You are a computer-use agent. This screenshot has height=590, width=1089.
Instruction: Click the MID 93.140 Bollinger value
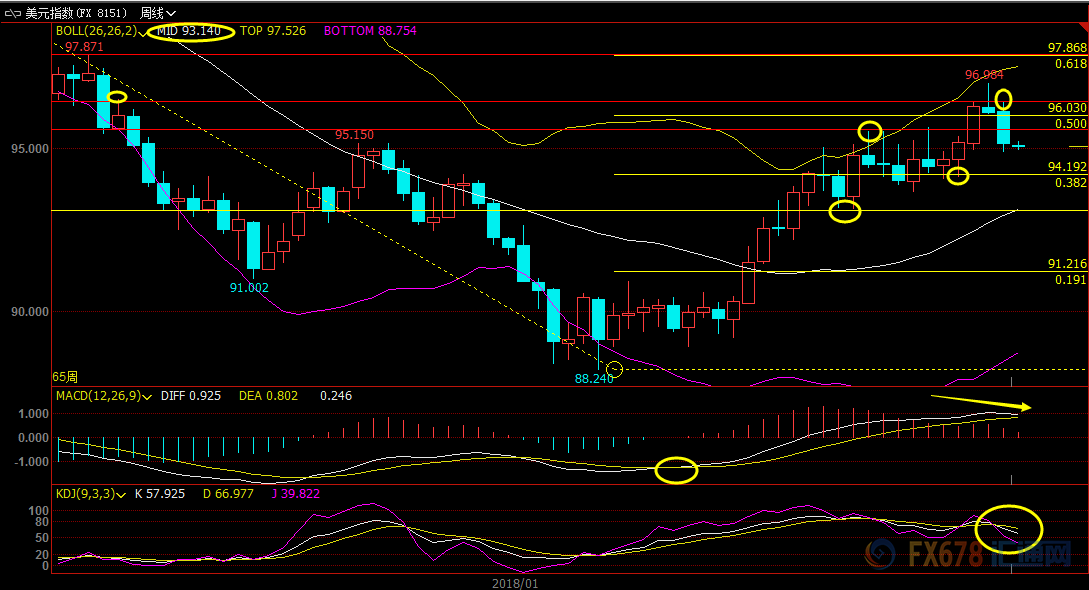[189, 32]
